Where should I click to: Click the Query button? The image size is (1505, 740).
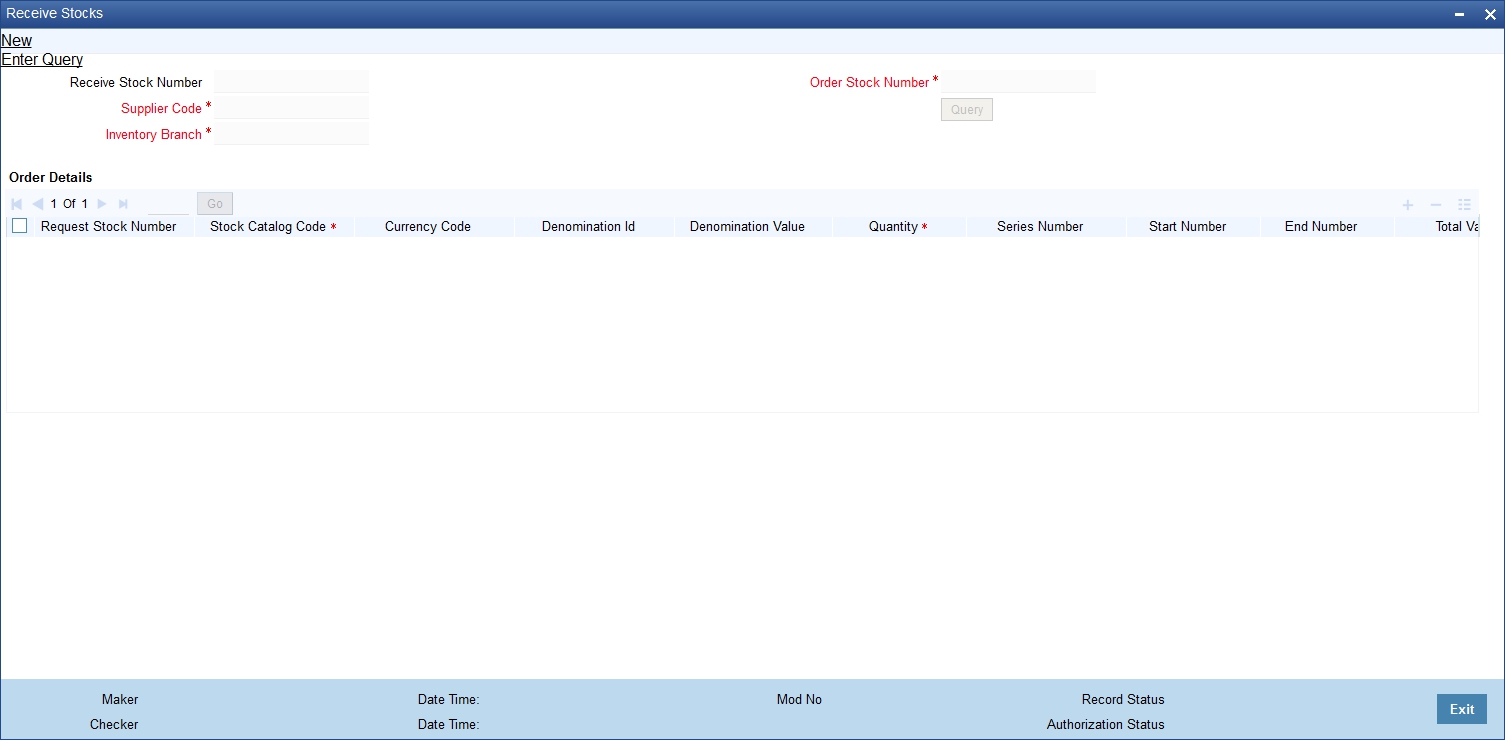[x=967, y=110]
